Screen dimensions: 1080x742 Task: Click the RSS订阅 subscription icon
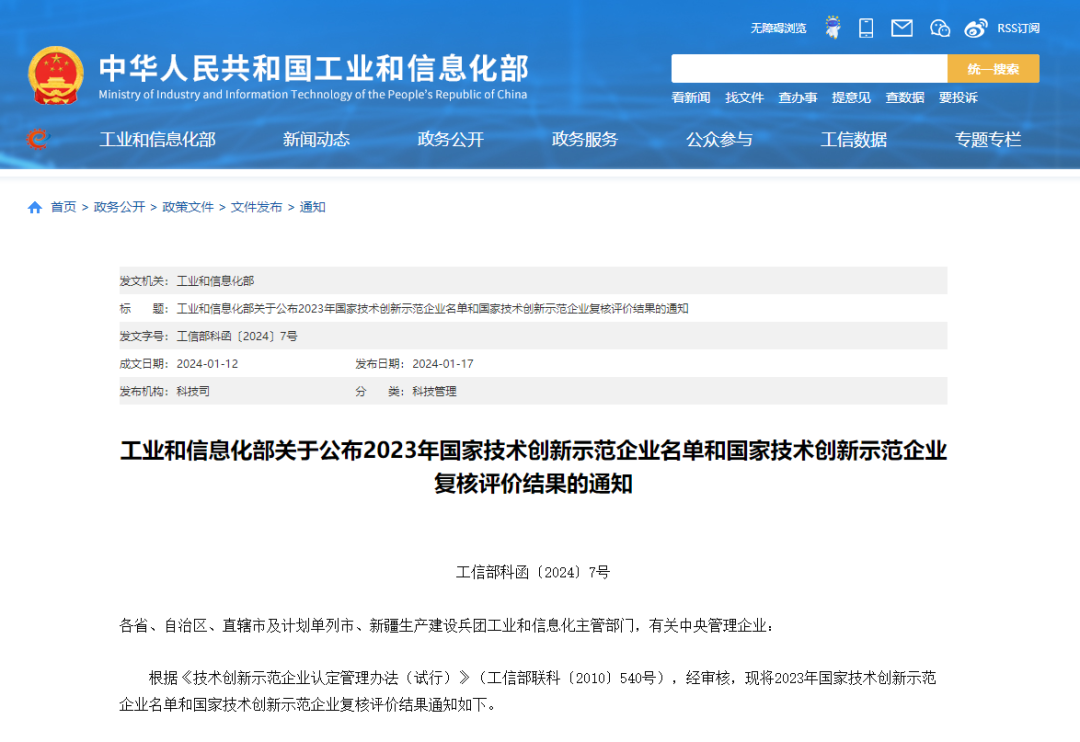tap(1018, 27)
